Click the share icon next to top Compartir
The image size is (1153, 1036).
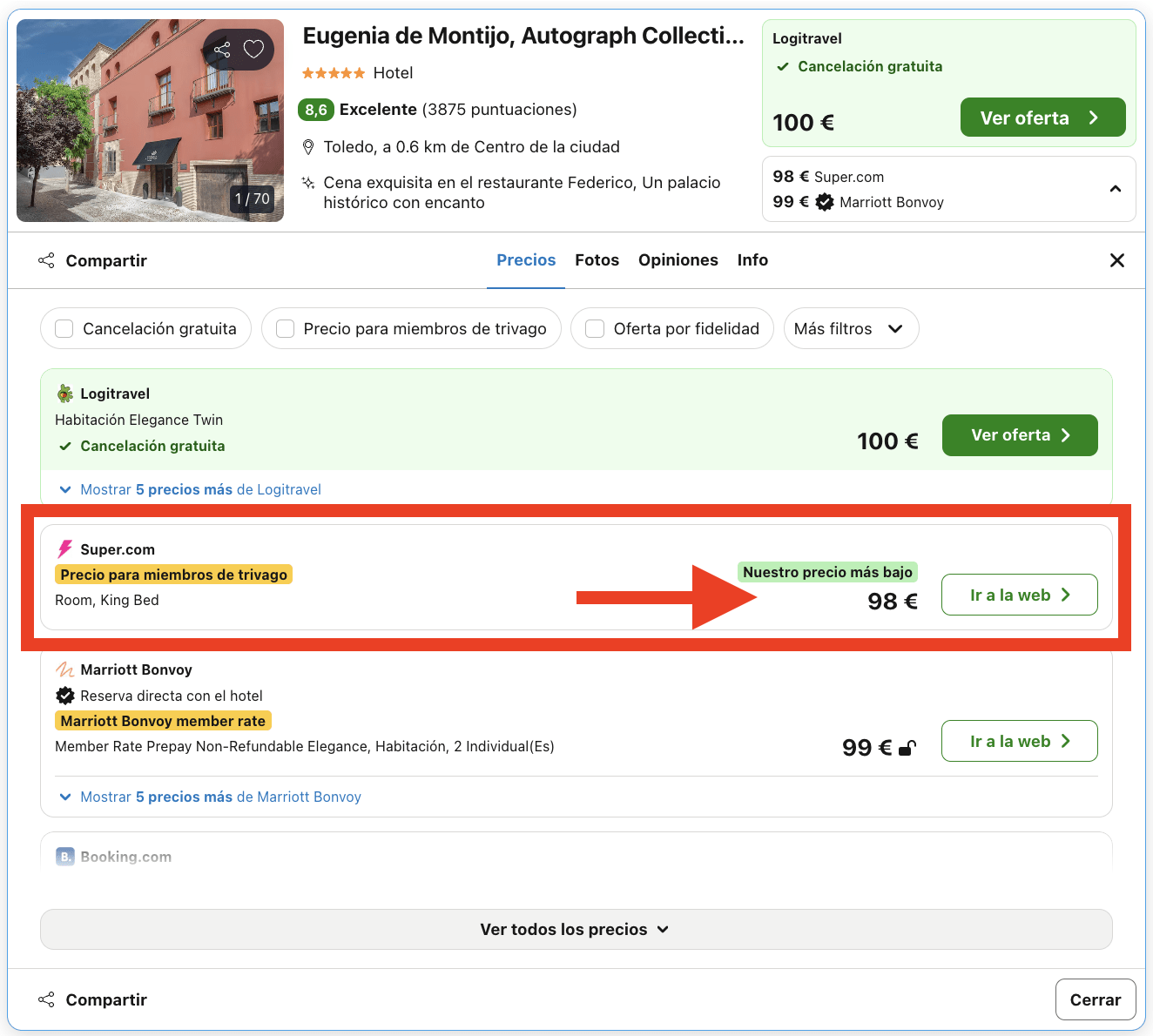(46, 260)
